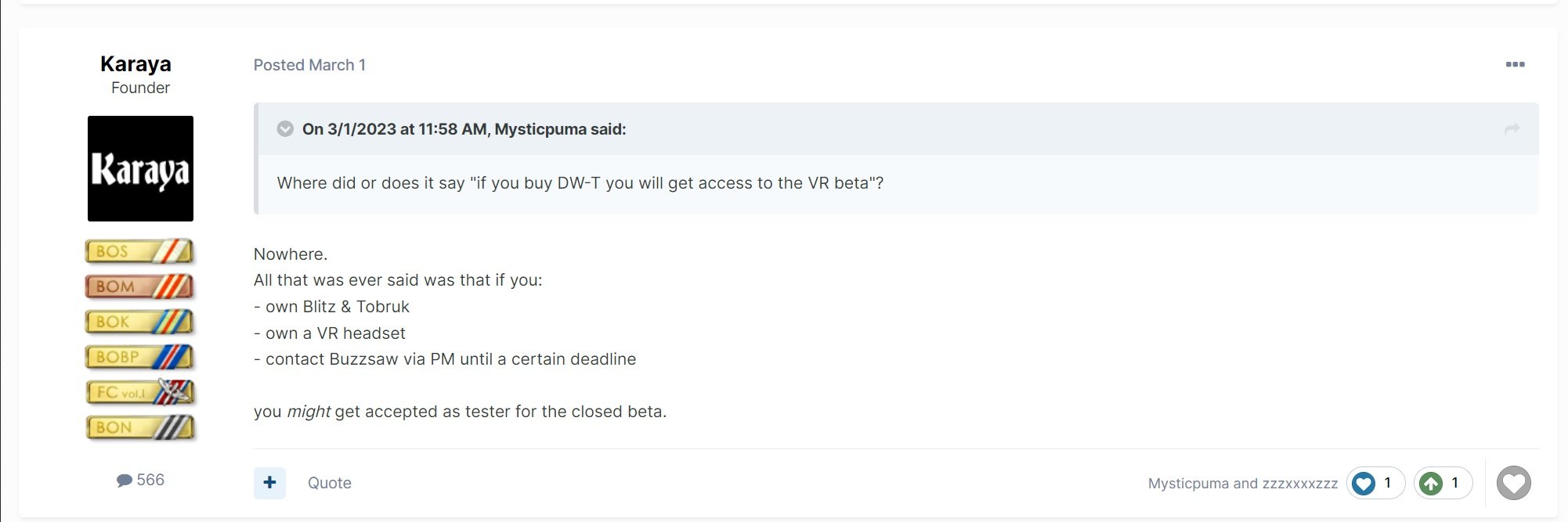1568x522 pixels.
Task: Click the BON badge ribbon
Action: click(139, 427)
